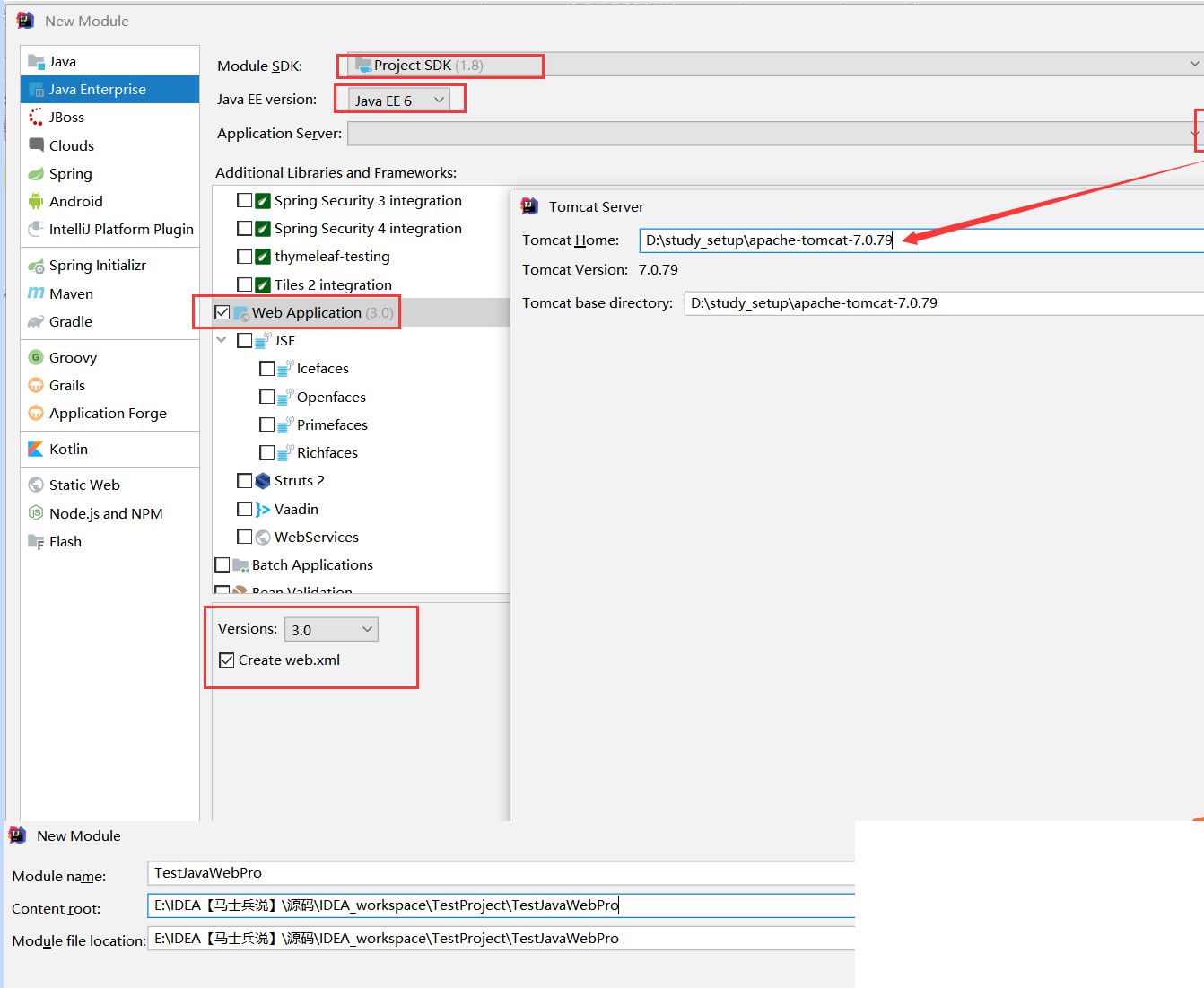
Task: Select the Web Application row label
Action: coord(306,312)
